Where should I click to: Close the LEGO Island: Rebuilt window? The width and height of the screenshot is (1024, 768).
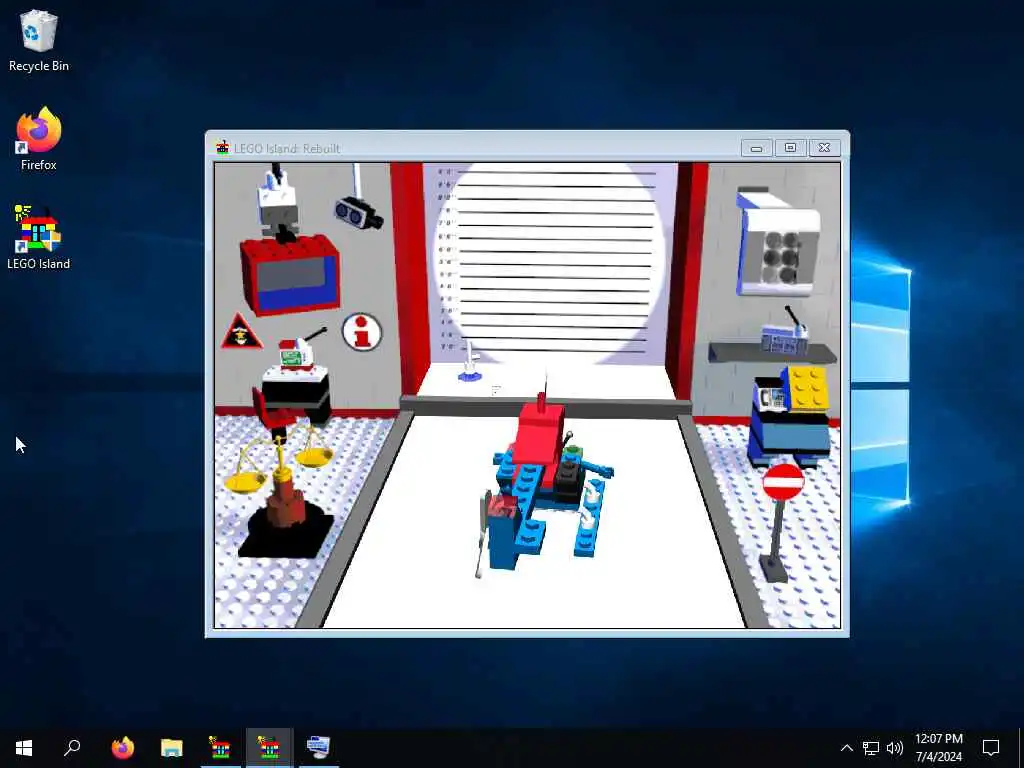824,148
